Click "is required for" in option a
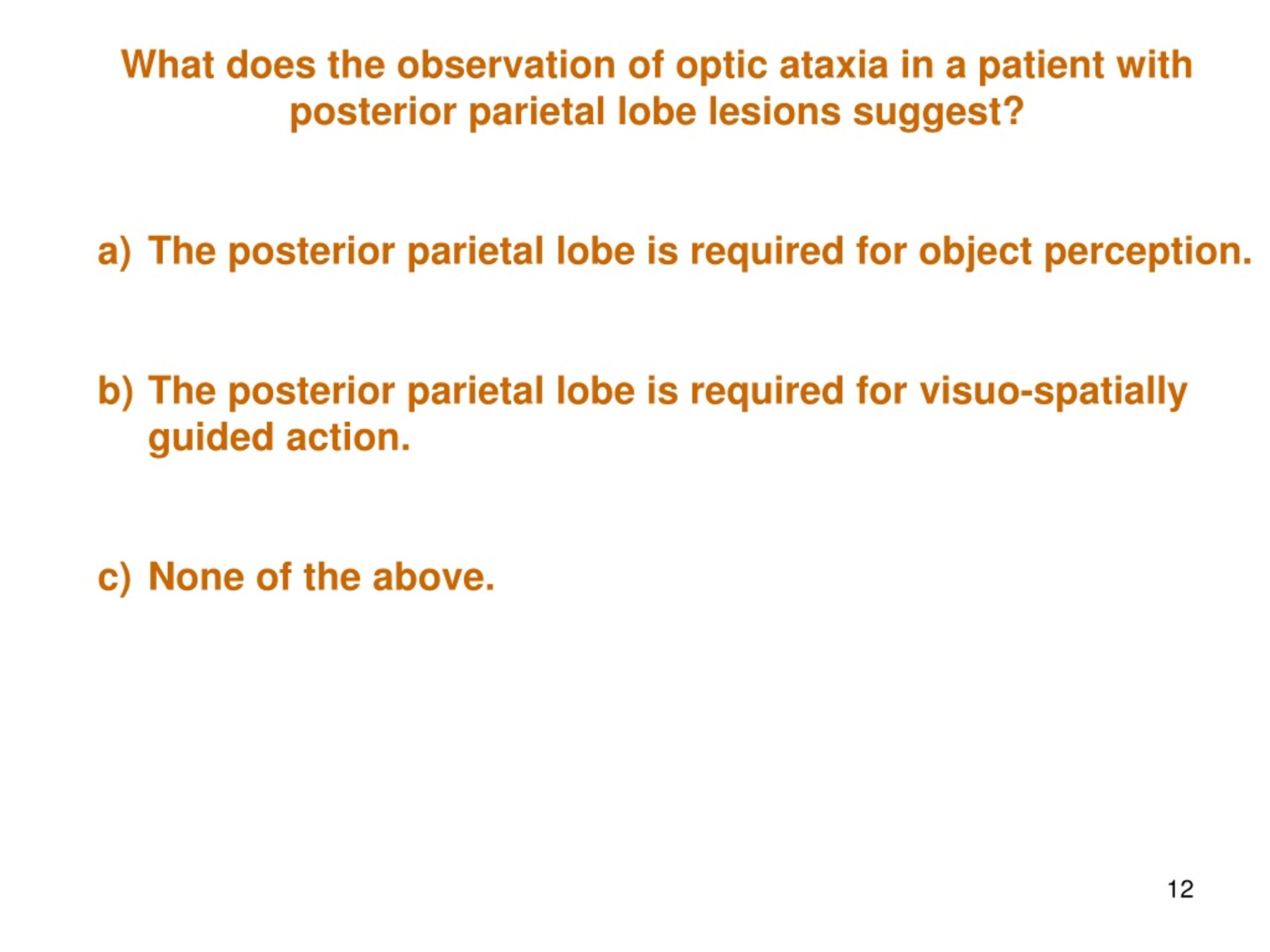Screen dimensions: 1270x952 [x=777, y=251]
